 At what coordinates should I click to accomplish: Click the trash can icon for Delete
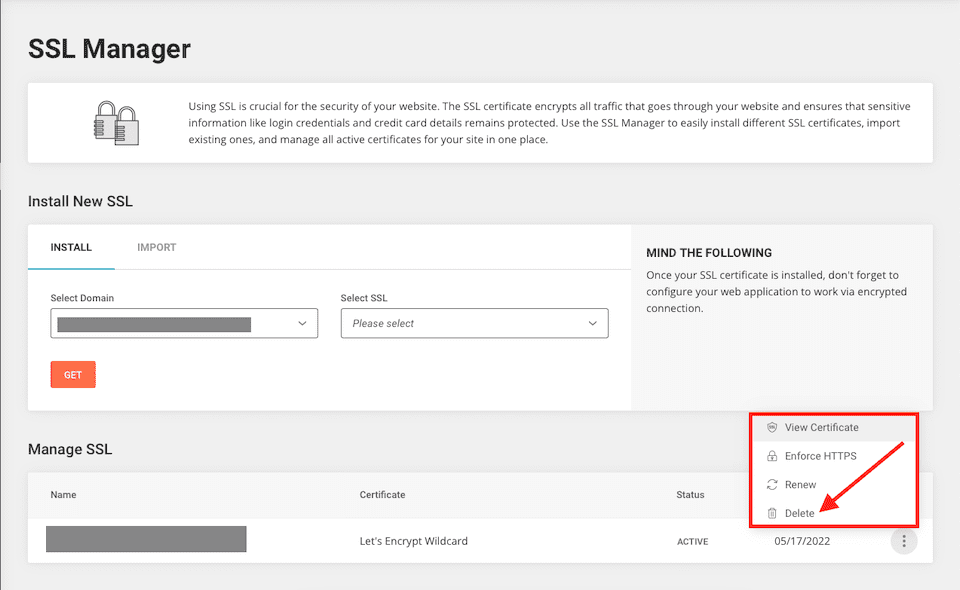(772, 513)
